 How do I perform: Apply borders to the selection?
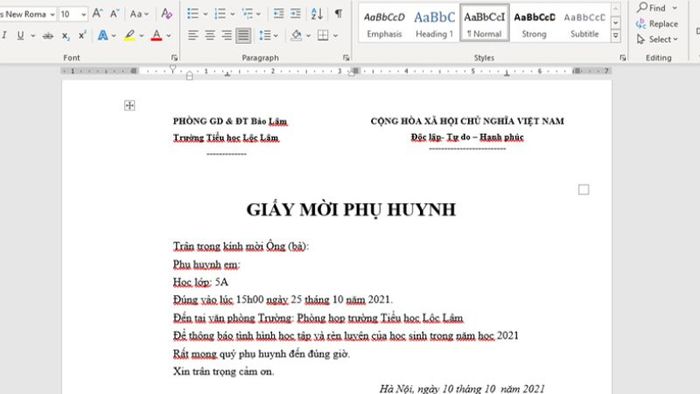pyautogui.click(x=323, y=35)
